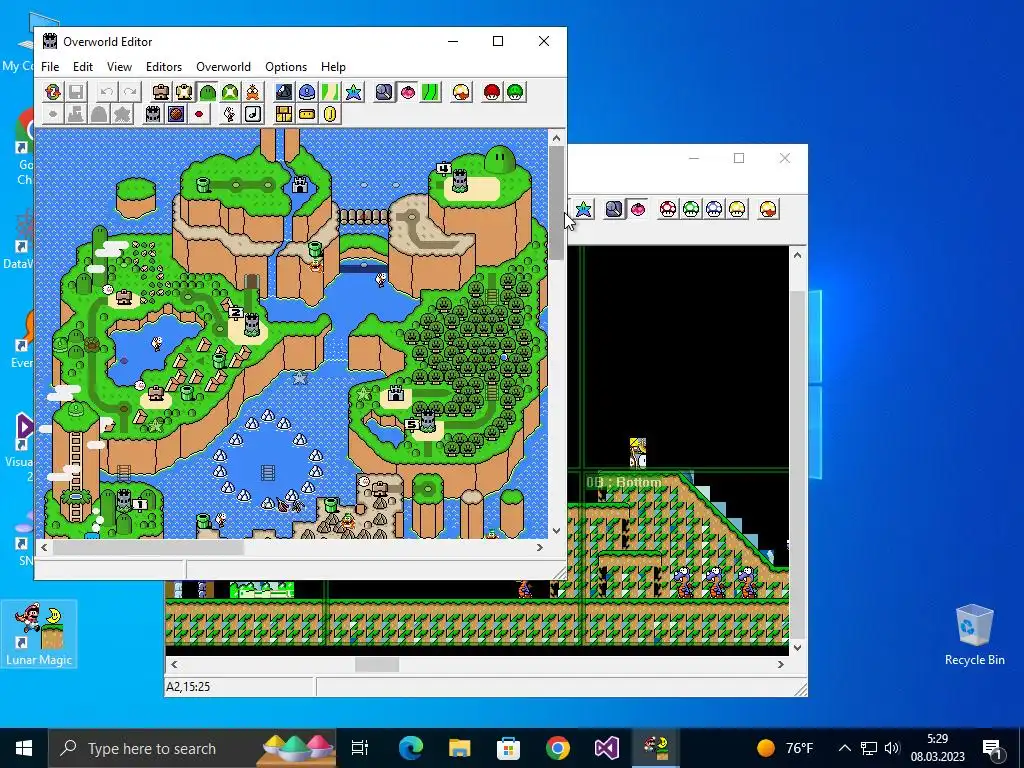This screenshot has height=768, width=1024.
Task: Click the Overworld Editor horizontal scrollbar thumb
Action: [x=148, y=547]
